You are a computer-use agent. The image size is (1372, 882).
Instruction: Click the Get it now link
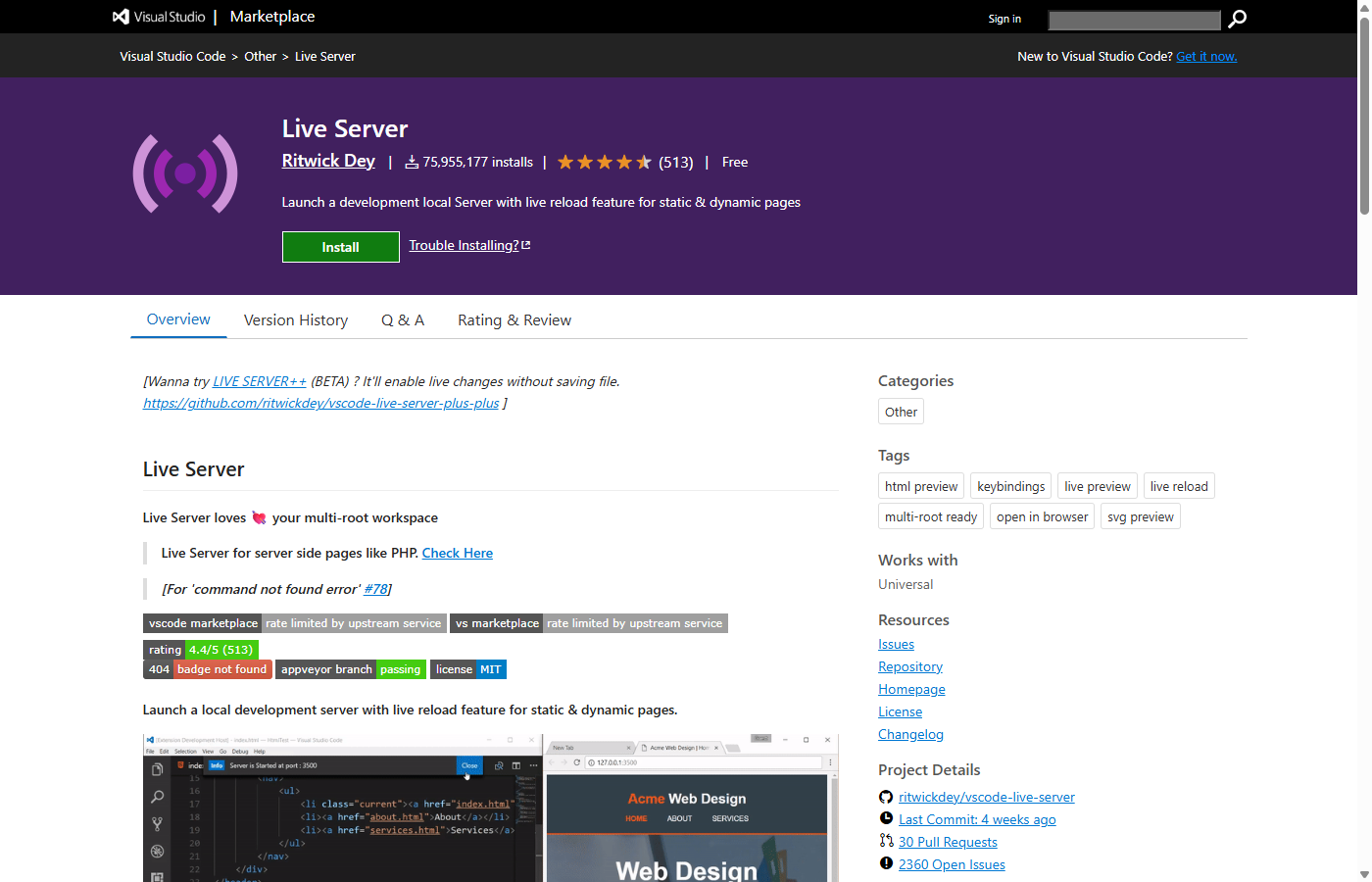[1206, 56]
